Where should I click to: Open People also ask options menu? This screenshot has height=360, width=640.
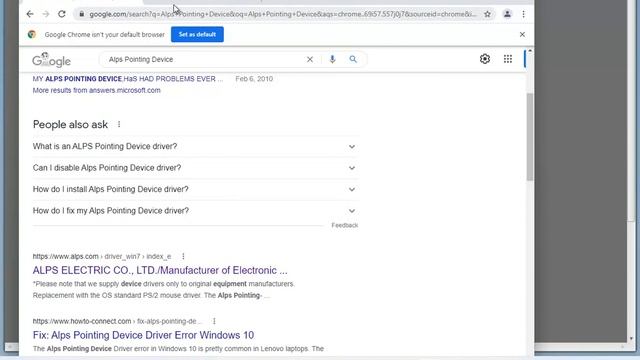[x=119, y=124]
